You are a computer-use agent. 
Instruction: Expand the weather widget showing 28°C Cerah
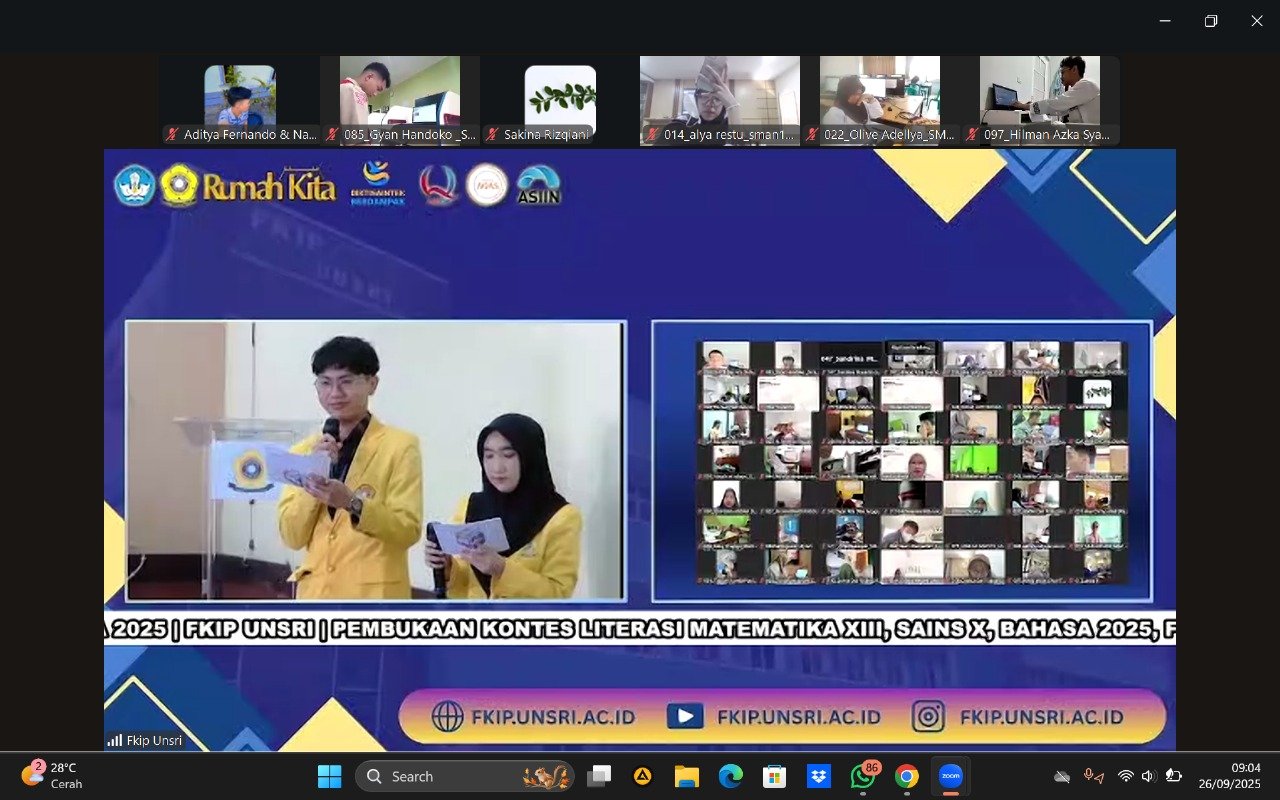pyautogui.click(x=52, y=776)
